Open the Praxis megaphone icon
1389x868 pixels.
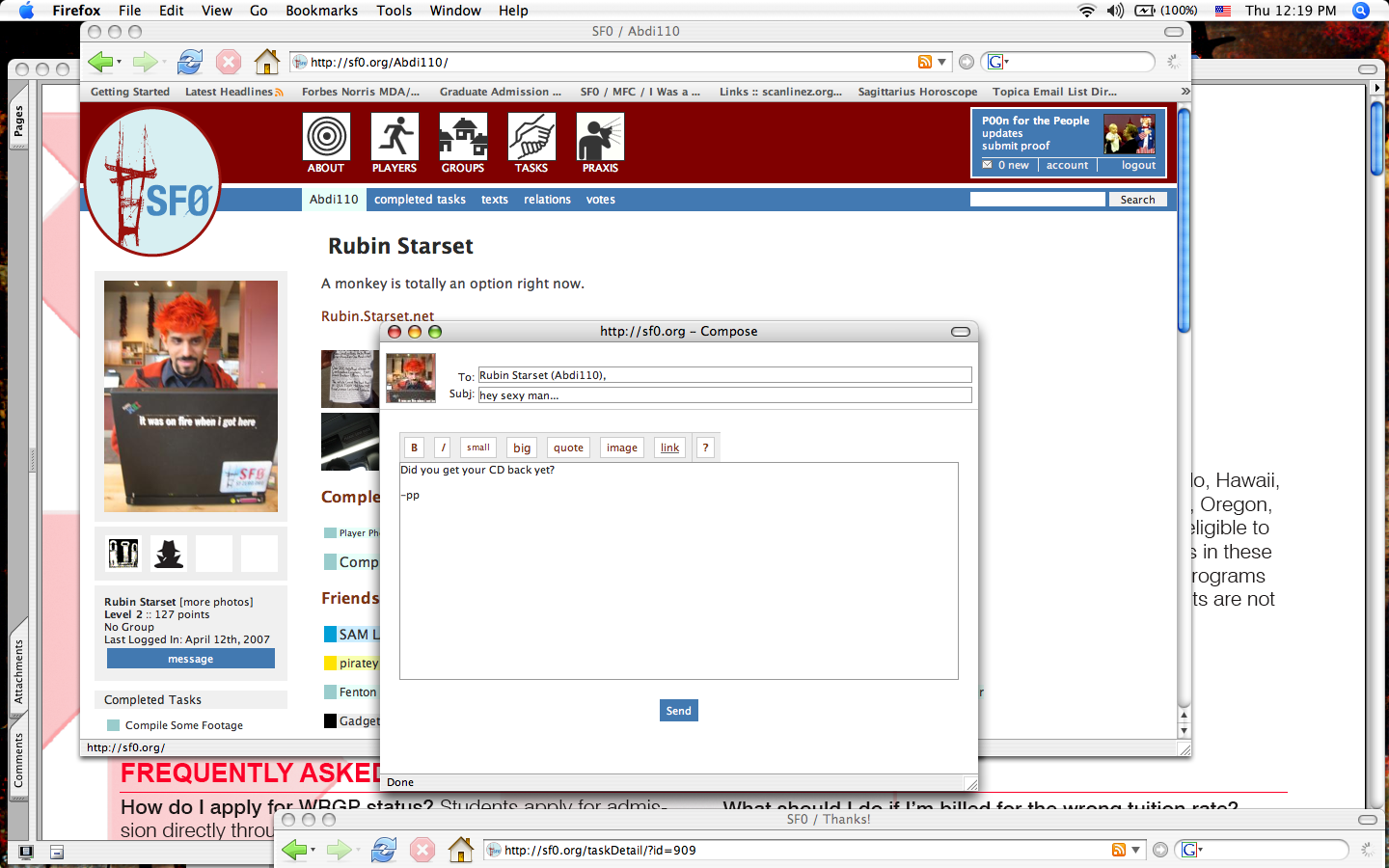click(x=600, y=138)
